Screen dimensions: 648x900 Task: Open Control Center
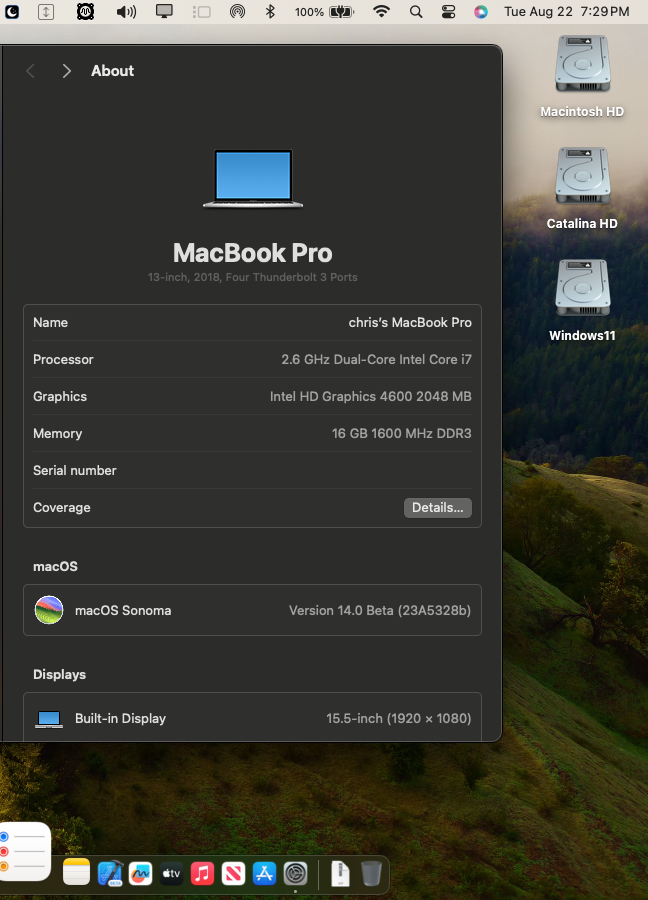click(x=448, y=11)
